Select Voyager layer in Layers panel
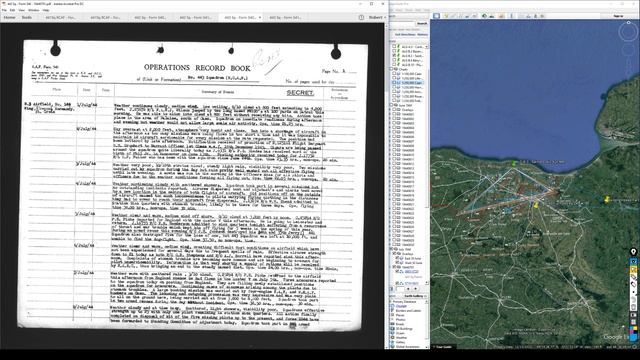The width and height of the screenshot is (640, 360). 401,306
